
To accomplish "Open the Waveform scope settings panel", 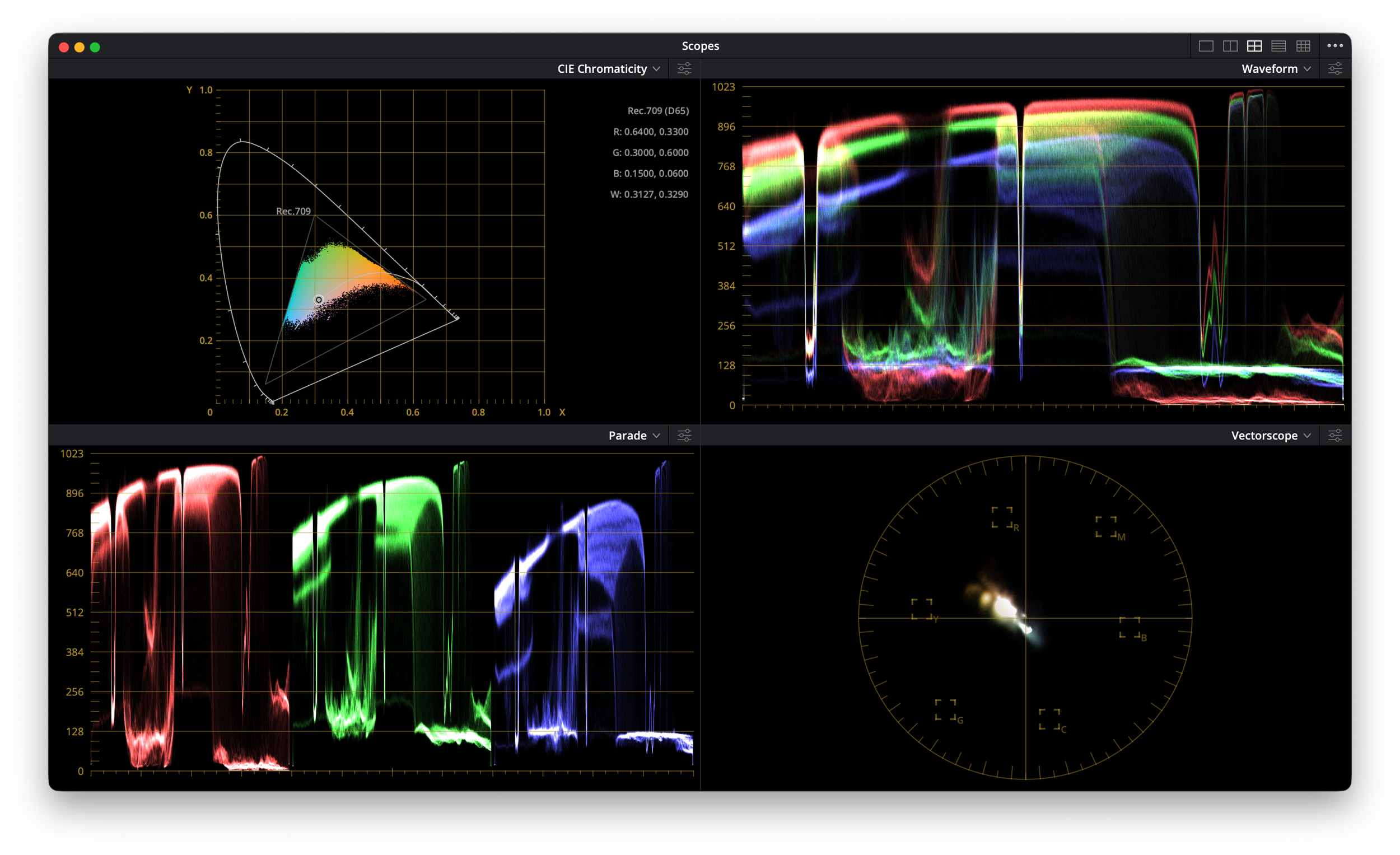I will [1334, 68].
